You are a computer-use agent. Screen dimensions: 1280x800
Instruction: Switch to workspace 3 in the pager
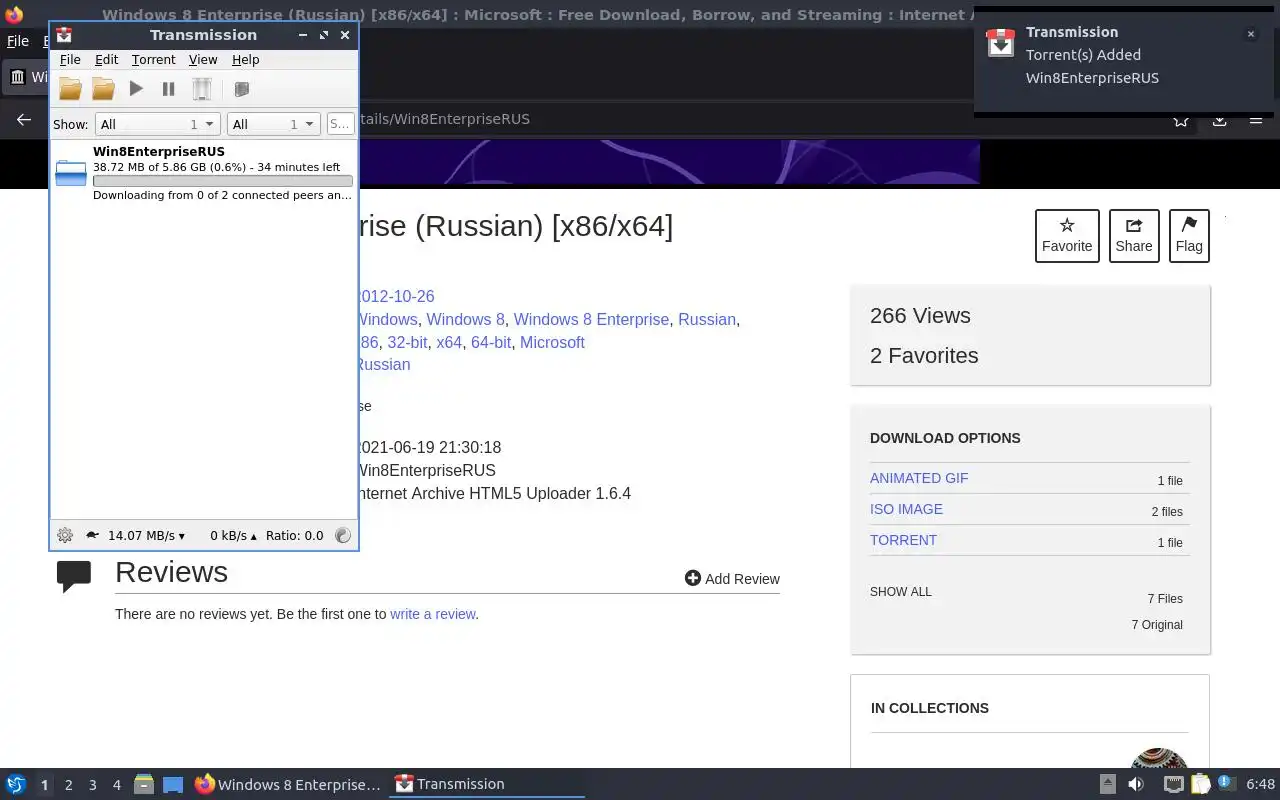tap(92, 785)
